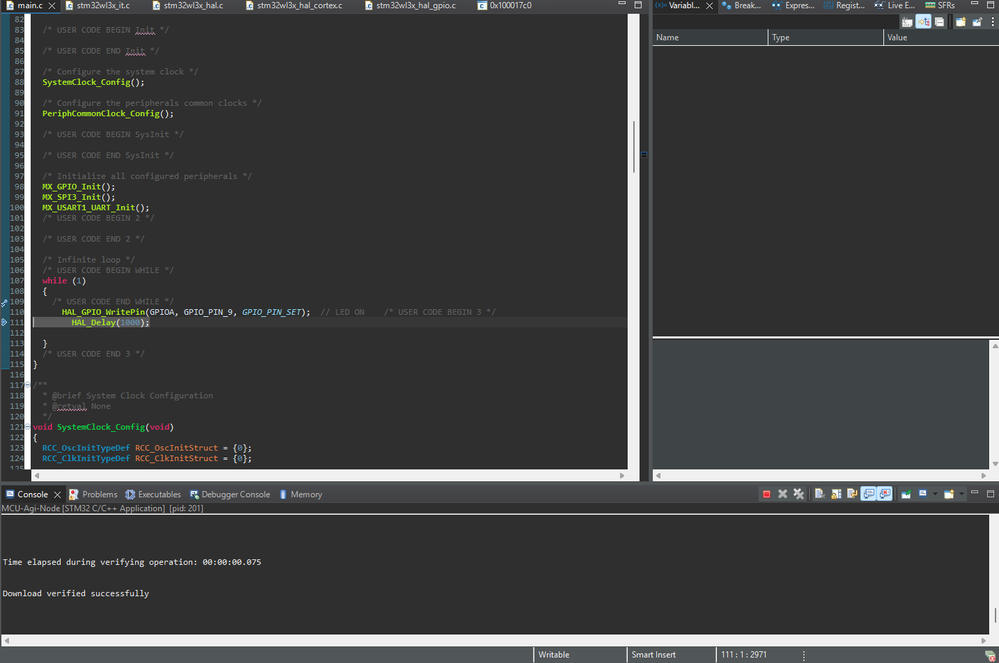
Task: Clear the console output
Action: [x=820, y=494]
